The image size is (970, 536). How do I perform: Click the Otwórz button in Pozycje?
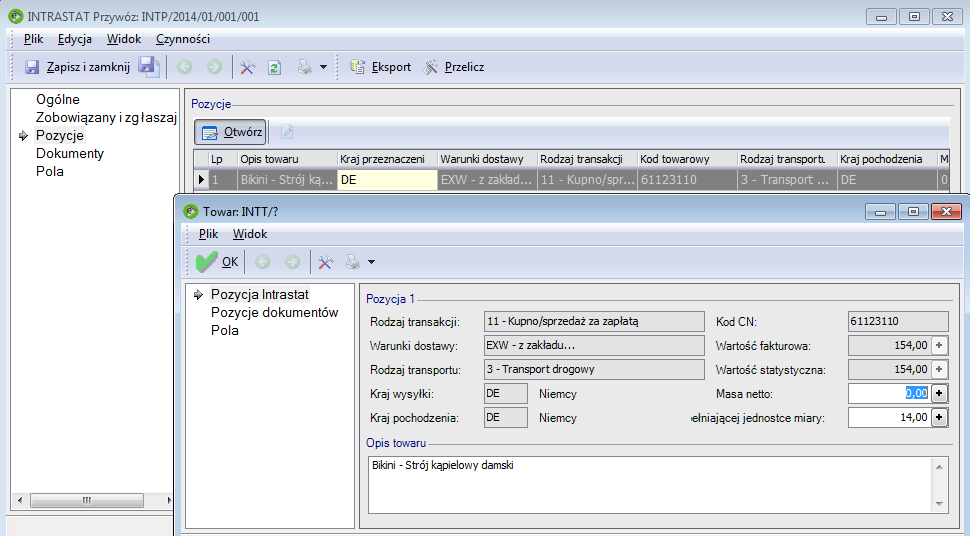(x=230, y=132)
